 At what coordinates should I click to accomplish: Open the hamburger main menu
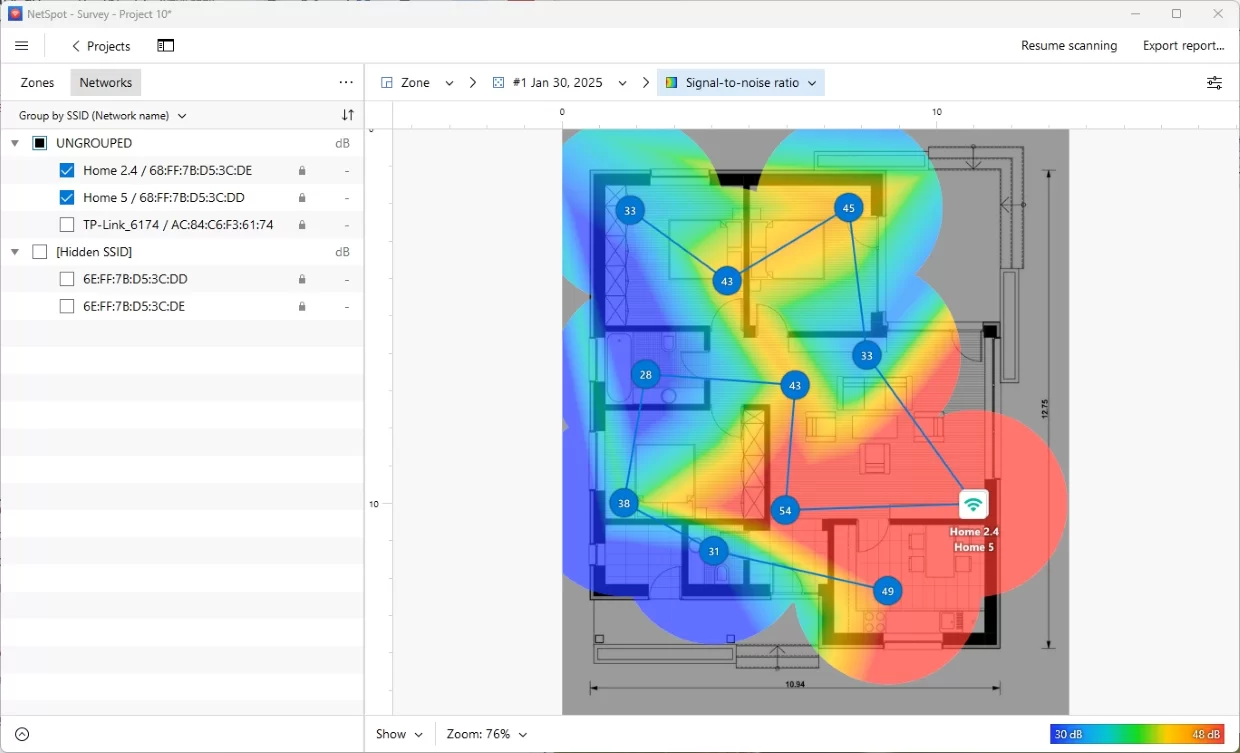tap(22, 46)
